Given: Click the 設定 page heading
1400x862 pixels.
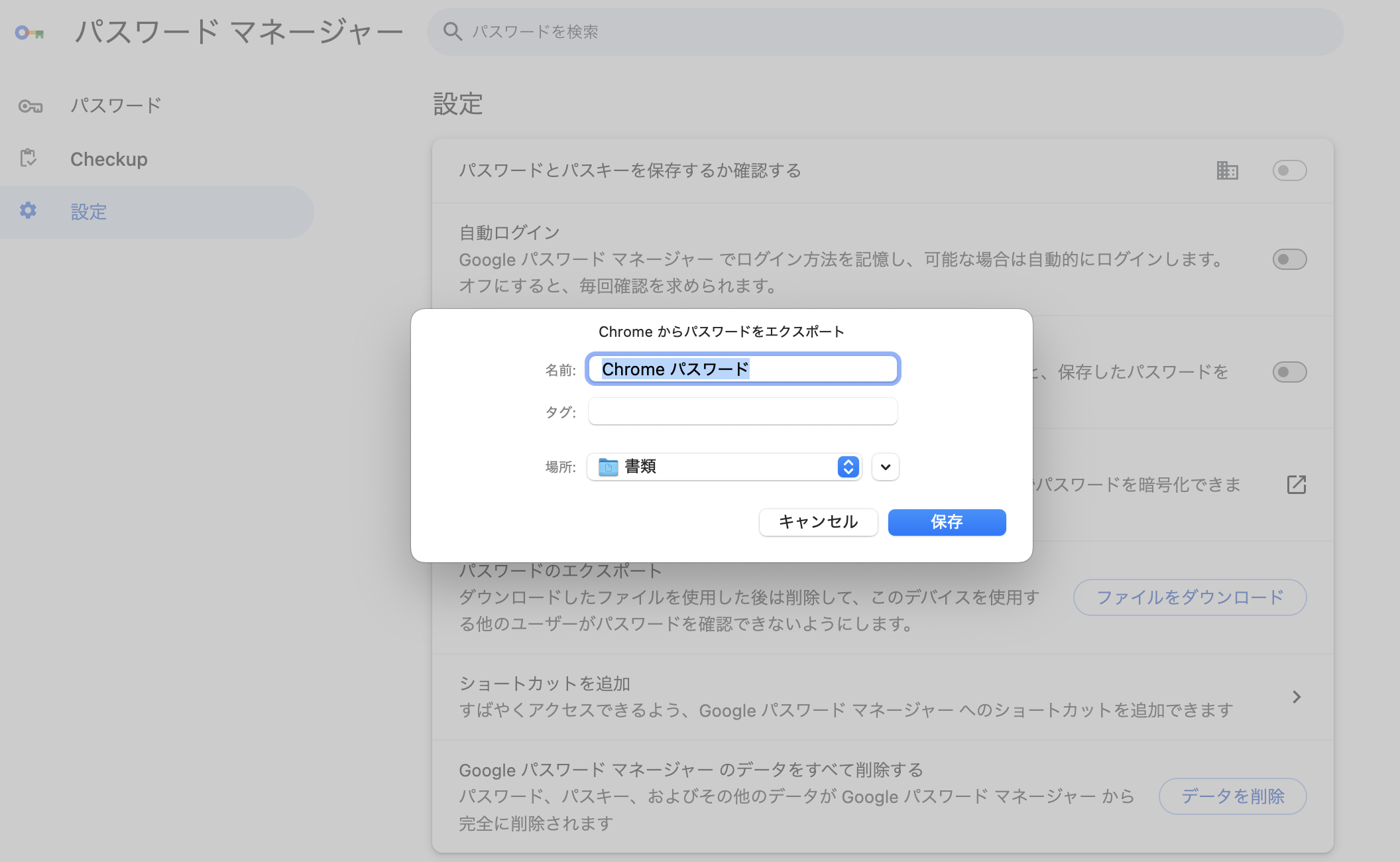Looking at the screenshot, I should [x=458, y=104].
